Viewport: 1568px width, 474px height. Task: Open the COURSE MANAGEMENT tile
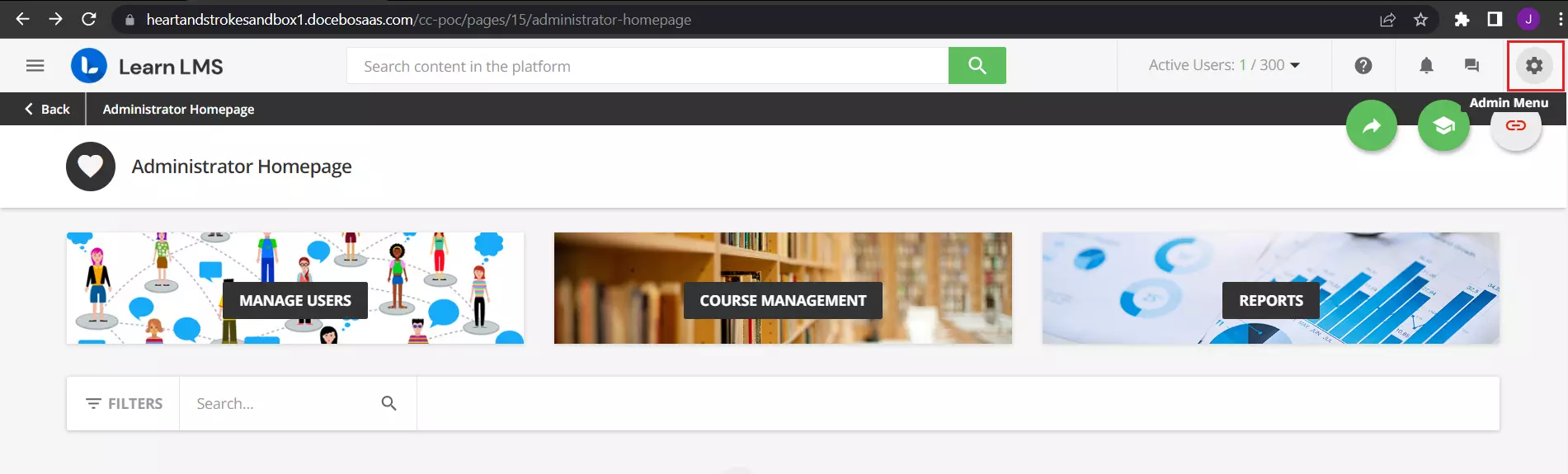783,288
